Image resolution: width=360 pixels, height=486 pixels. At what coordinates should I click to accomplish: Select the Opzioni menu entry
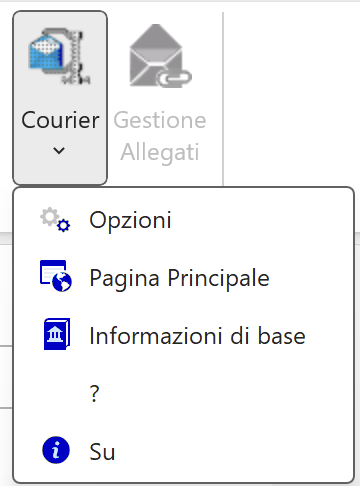click(183, 220)
